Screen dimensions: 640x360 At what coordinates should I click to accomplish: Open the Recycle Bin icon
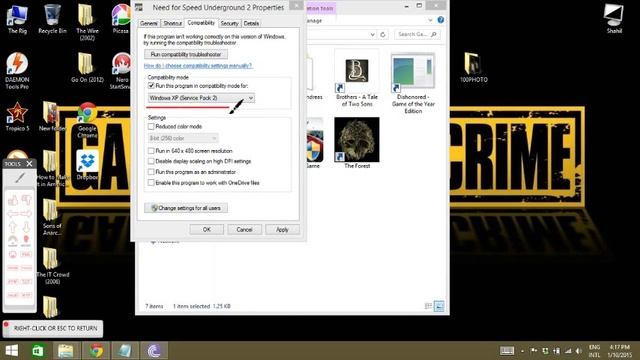click(x=52, y=19)
